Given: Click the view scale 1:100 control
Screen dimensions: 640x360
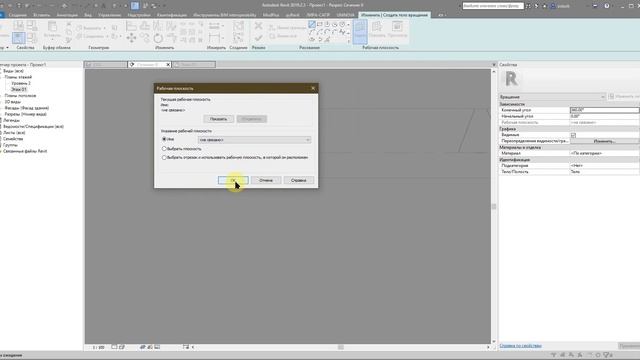Looking at the screenshot, I should (x=98, y=347).
